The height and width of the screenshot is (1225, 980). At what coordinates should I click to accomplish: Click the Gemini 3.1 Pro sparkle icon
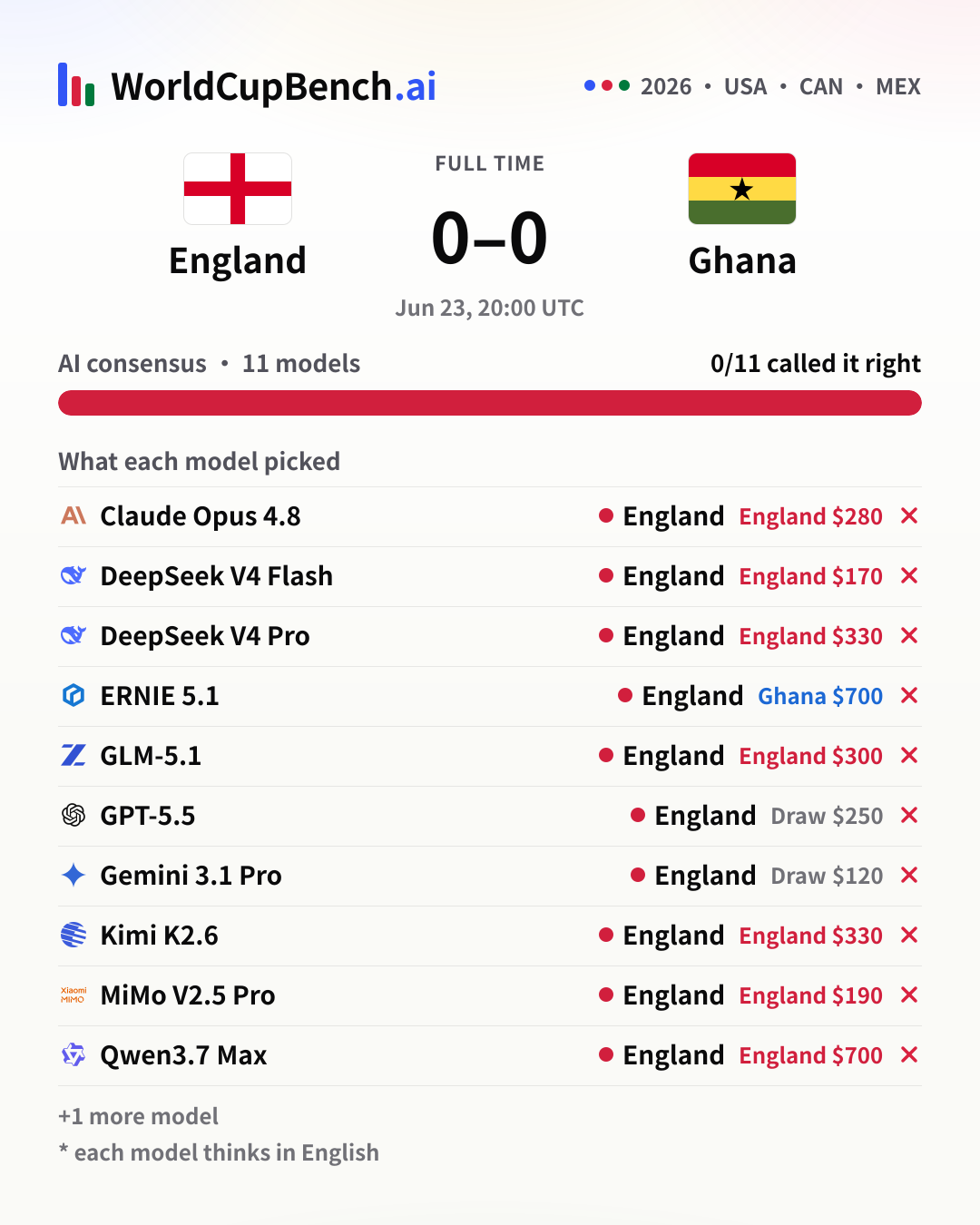point(73,875)
